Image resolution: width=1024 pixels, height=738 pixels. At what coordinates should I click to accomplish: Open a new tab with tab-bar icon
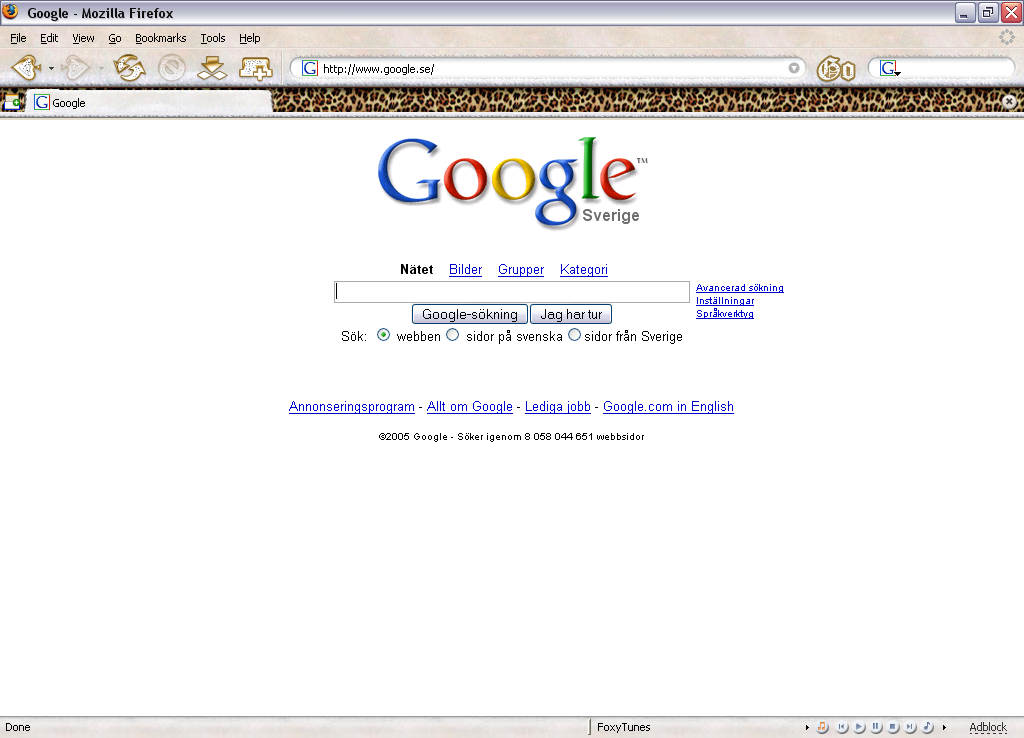(x=13, y=102)
